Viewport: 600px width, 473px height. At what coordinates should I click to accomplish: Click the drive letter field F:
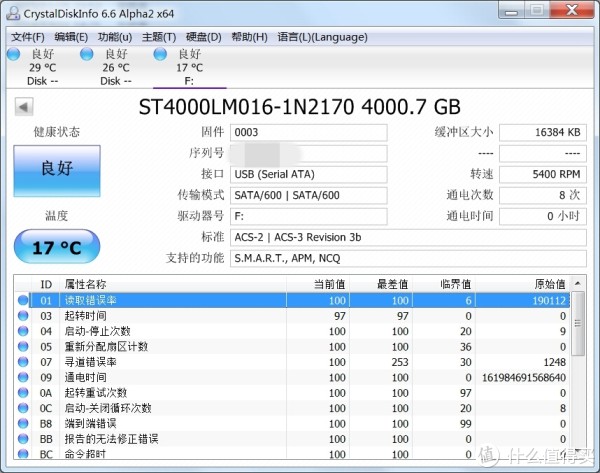308,217
